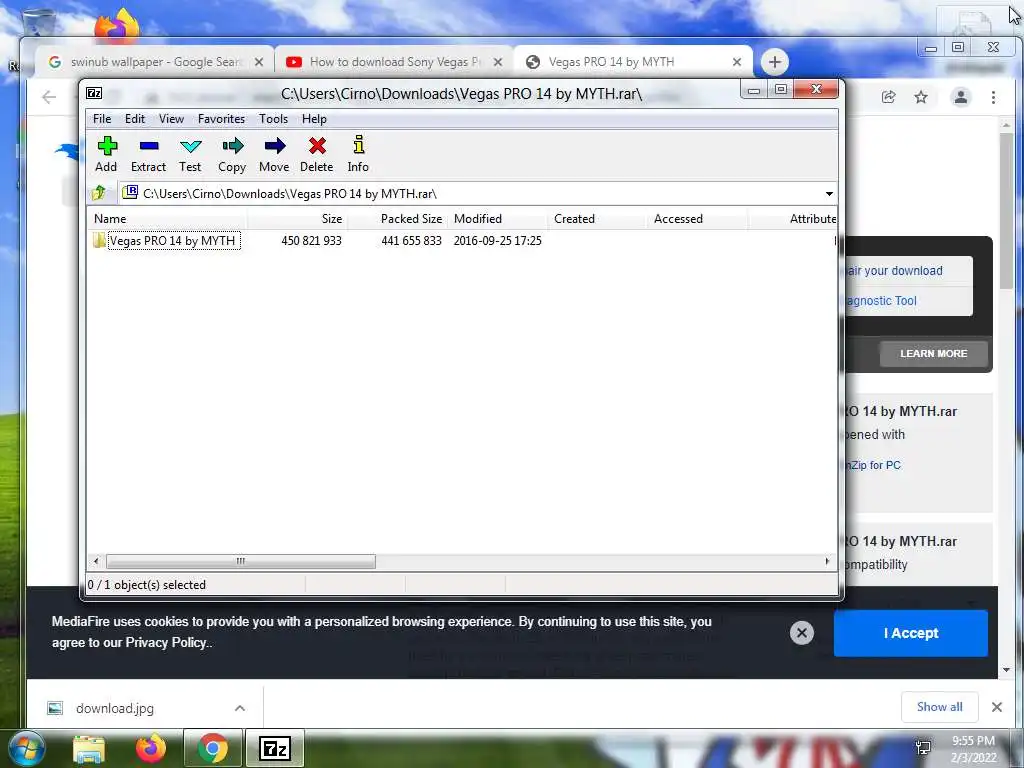Sort by Created column header

pos(597,219)
